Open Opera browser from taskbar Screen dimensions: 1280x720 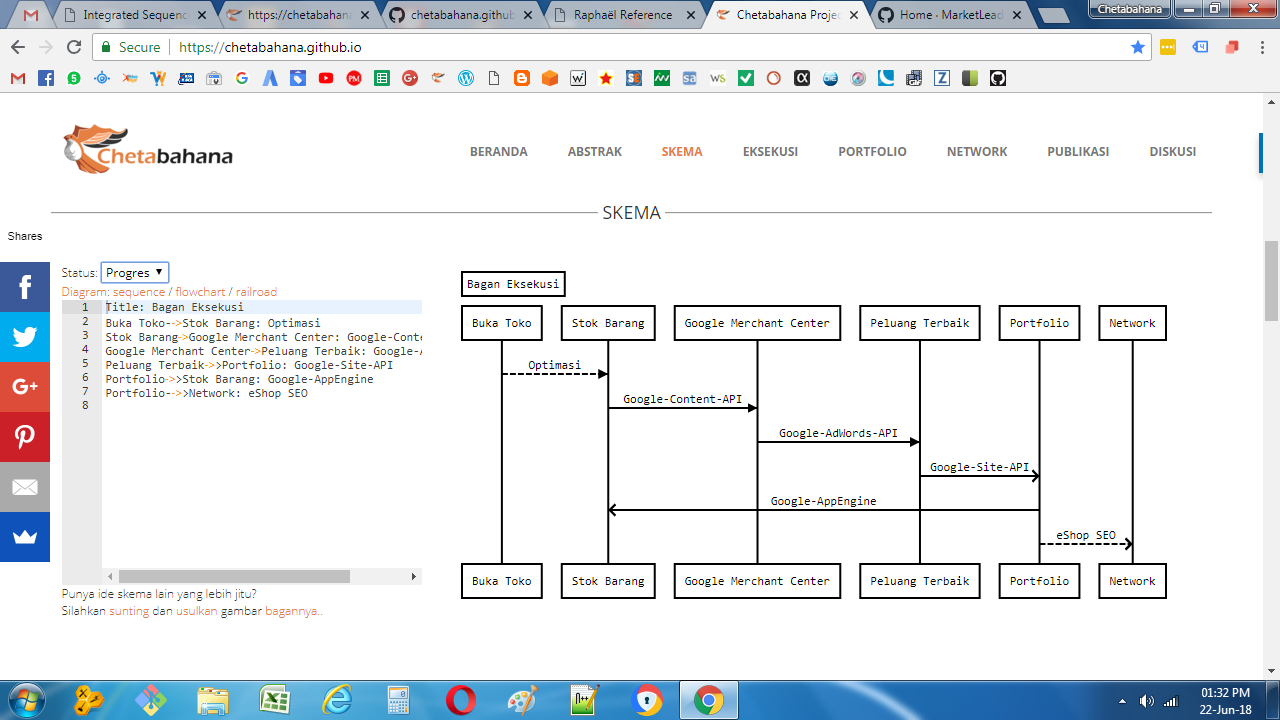tap(461, 700)
